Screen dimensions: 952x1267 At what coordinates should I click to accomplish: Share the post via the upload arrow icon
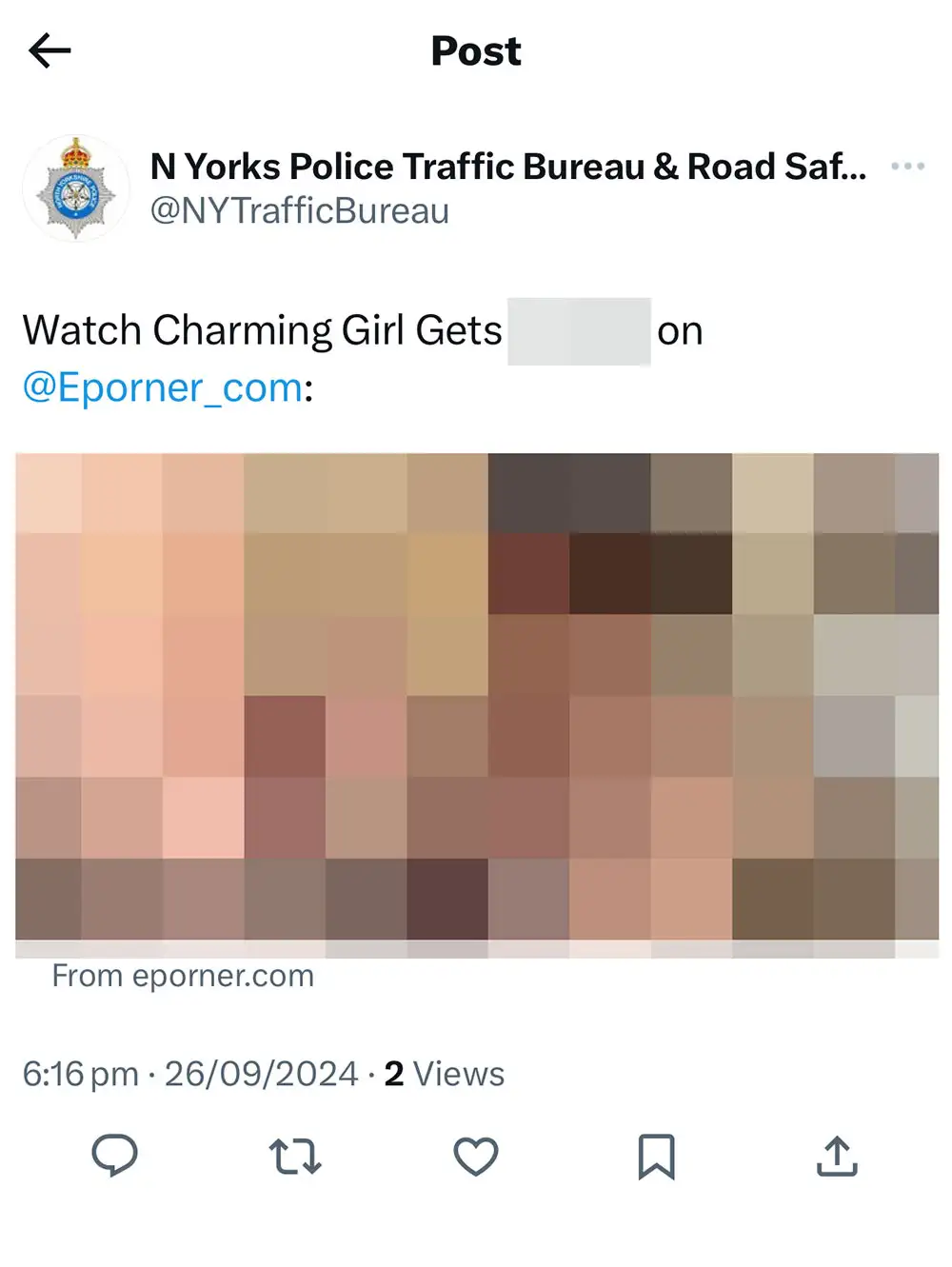[x=837, y=1156]
